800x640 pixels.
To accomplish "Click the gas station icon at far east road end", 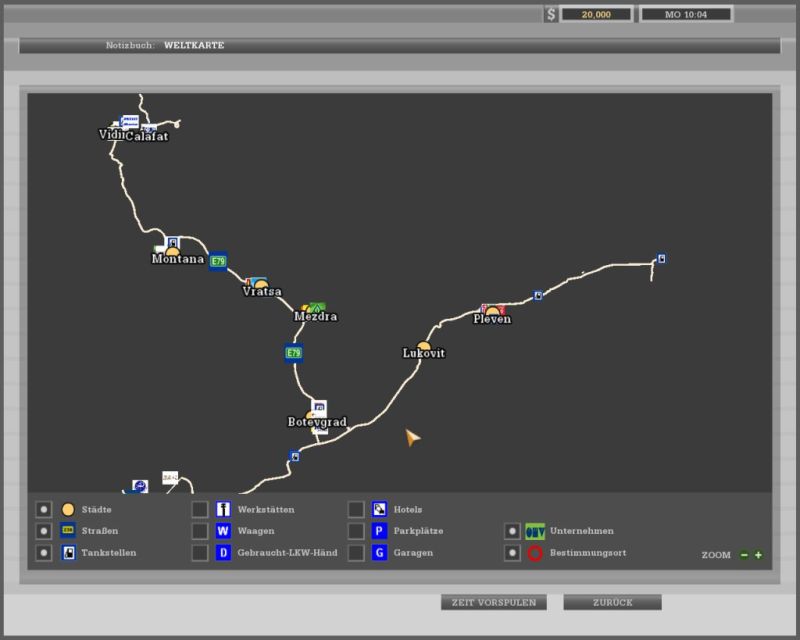I will (661, 259).
